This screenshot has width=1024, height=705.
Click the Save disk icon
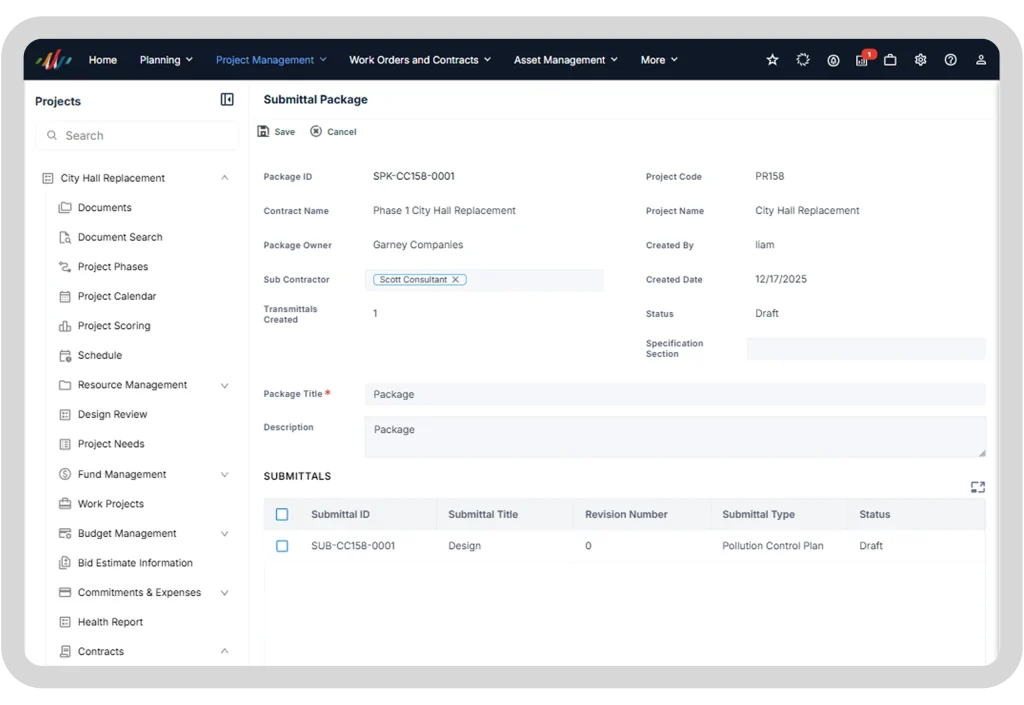pyautogui.click(x=263, y=131)
